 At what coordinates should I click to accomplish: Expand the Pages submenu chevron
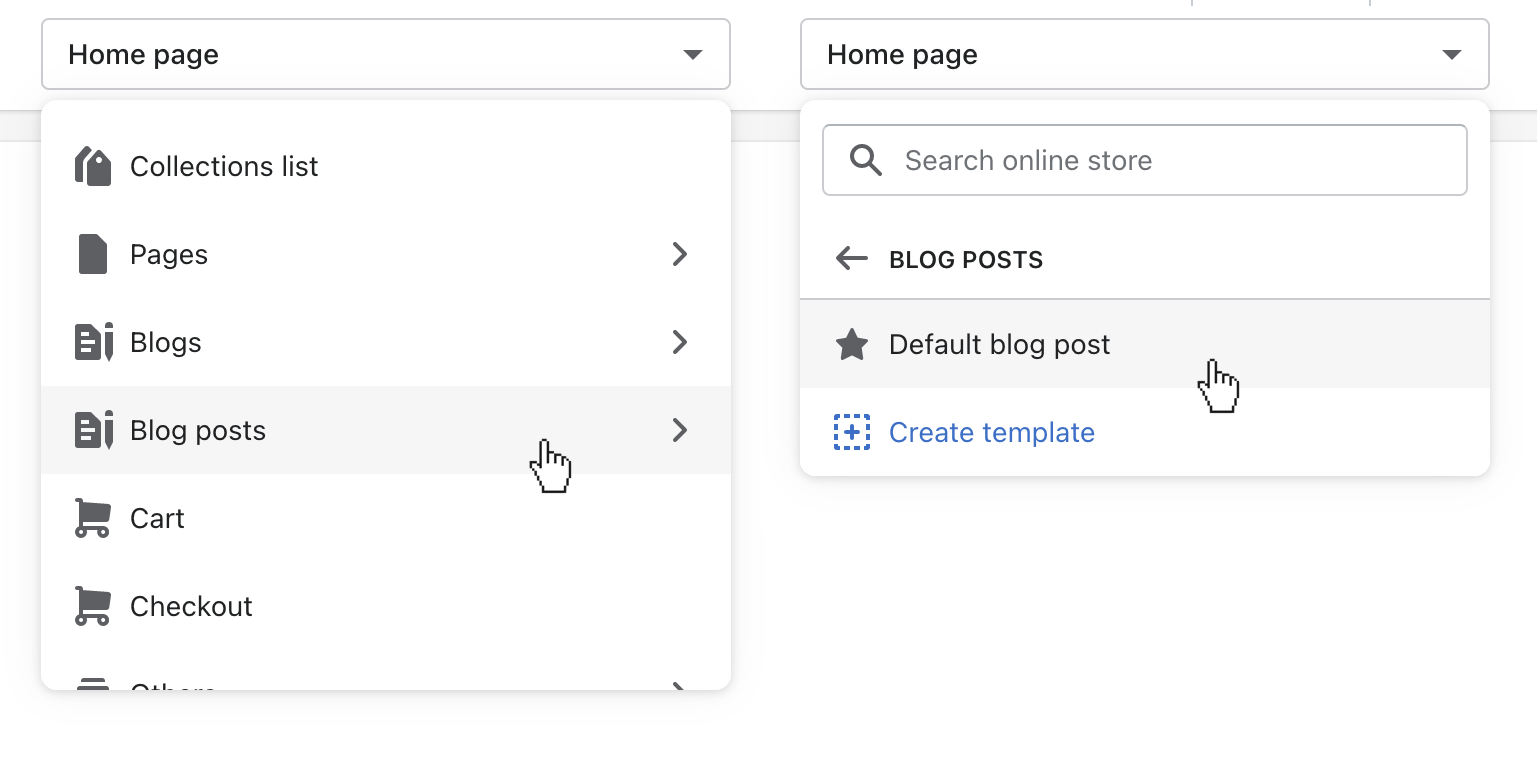[x=680, y=254]
